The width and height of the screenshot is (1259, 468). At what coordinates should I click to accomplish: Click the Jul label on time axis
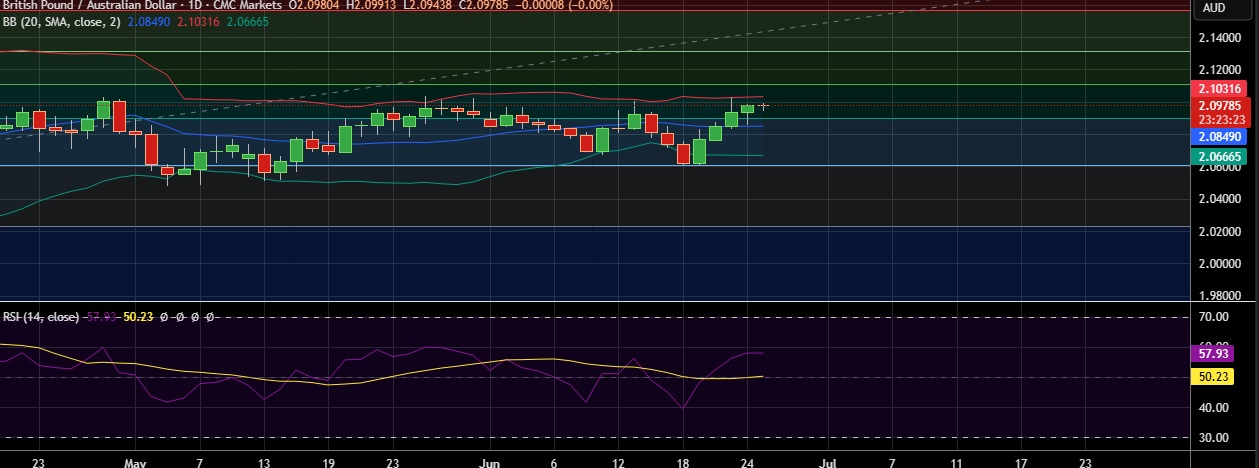pyautogui.click(x=829, y=462)
